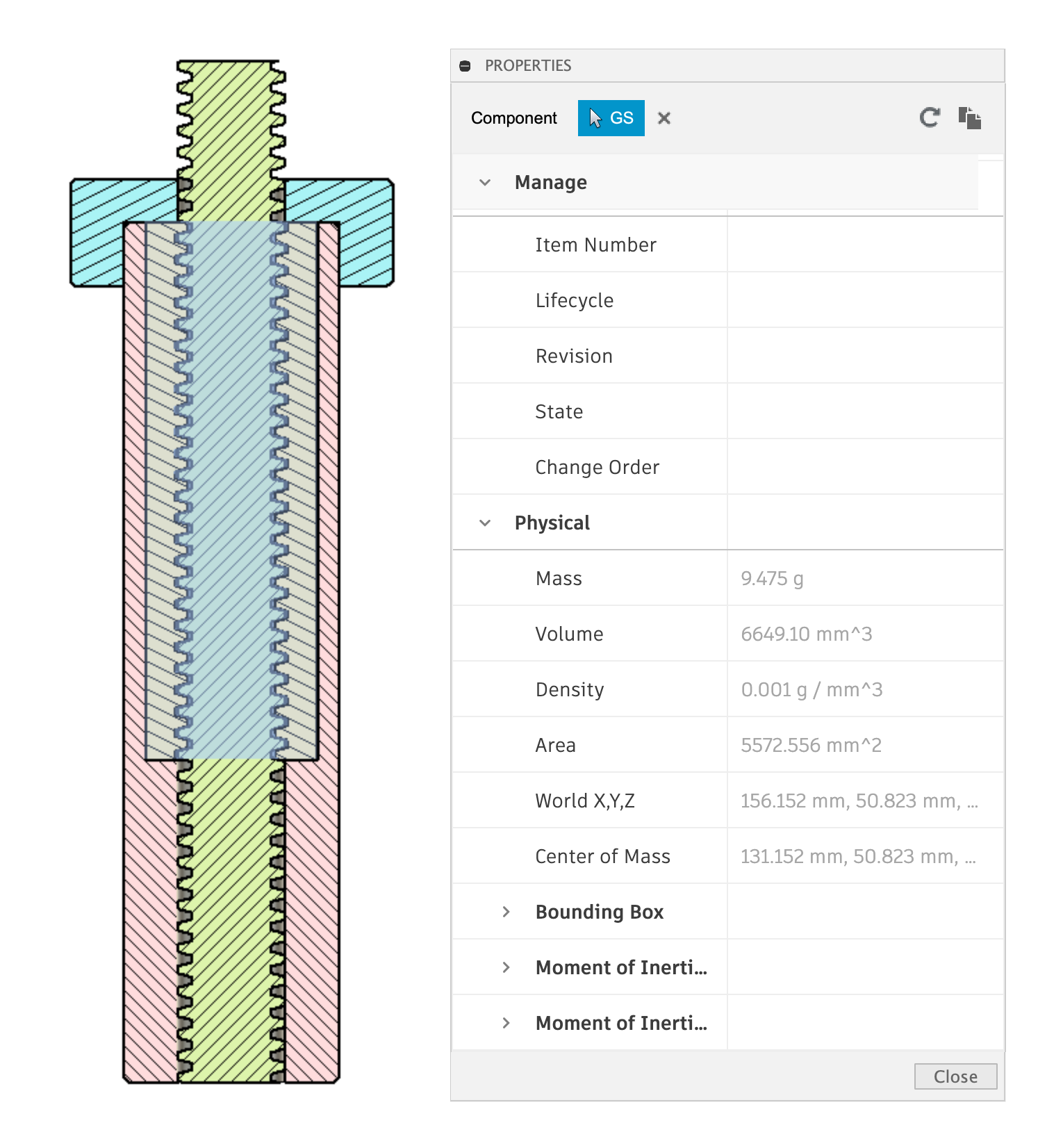Screen dimensions: 1063x1148
Task: Click the Density value field
Action: tap(811, 690)
